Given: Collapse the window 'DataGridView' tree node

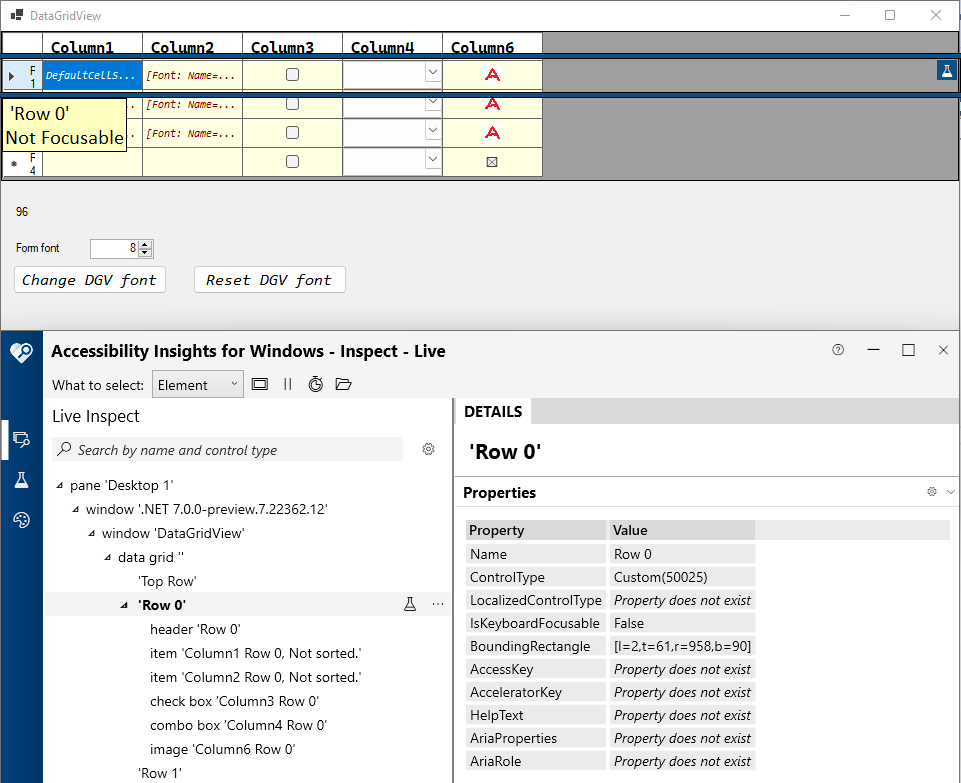Looking at the screenshot, I should tap(91, 534).
